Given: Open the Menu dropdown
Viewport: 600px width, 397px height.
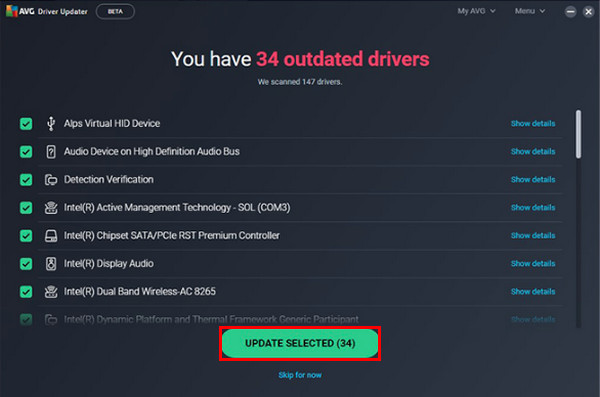Looking at the screenshot, I should click(530, 11).
